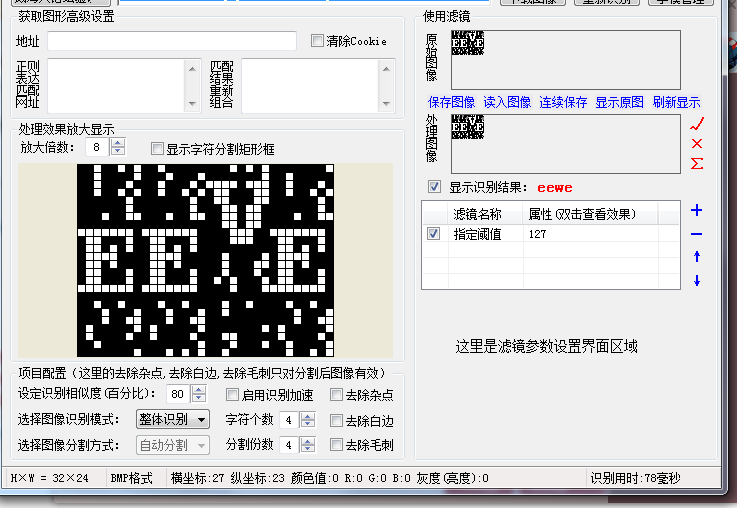This screenshot has height=508, width=737.
Task: Click the 字符个数 value field
Action: tap(290, 420)
